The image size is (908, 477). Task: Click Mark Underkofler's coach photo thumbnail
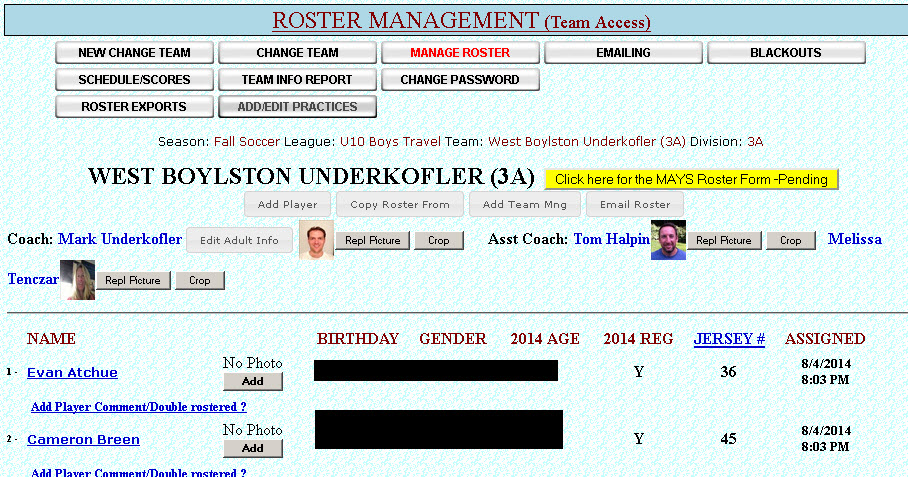[x=316, y=240]
